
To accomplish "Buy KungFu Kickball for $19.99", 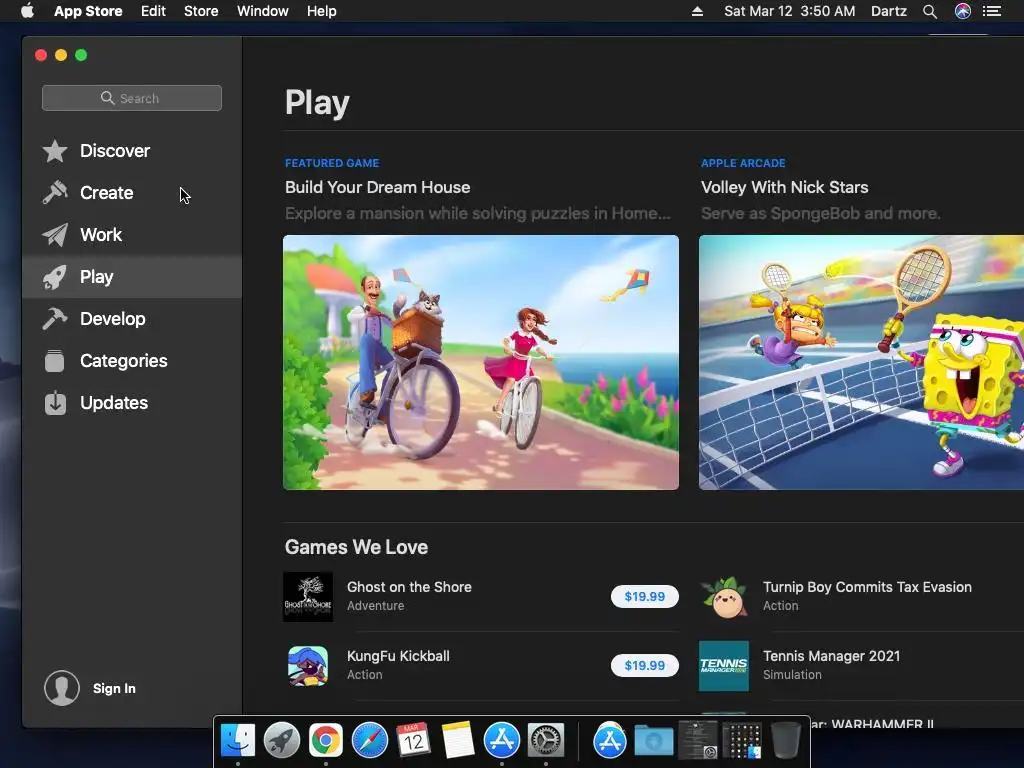I will (645, 665).
